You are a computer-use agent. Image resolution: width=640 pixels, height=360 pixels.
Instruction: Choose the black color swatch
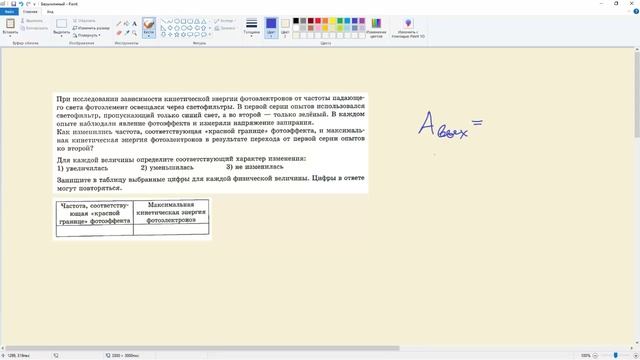point(296,21)
